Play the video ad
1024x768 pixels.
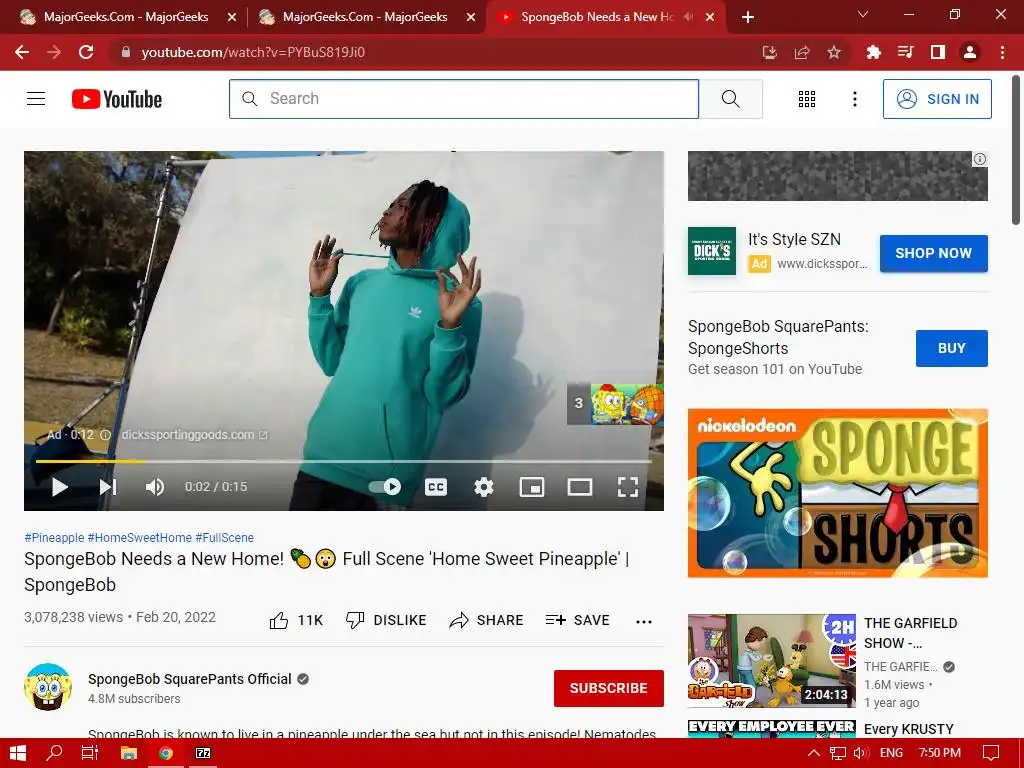coord(59,487)
